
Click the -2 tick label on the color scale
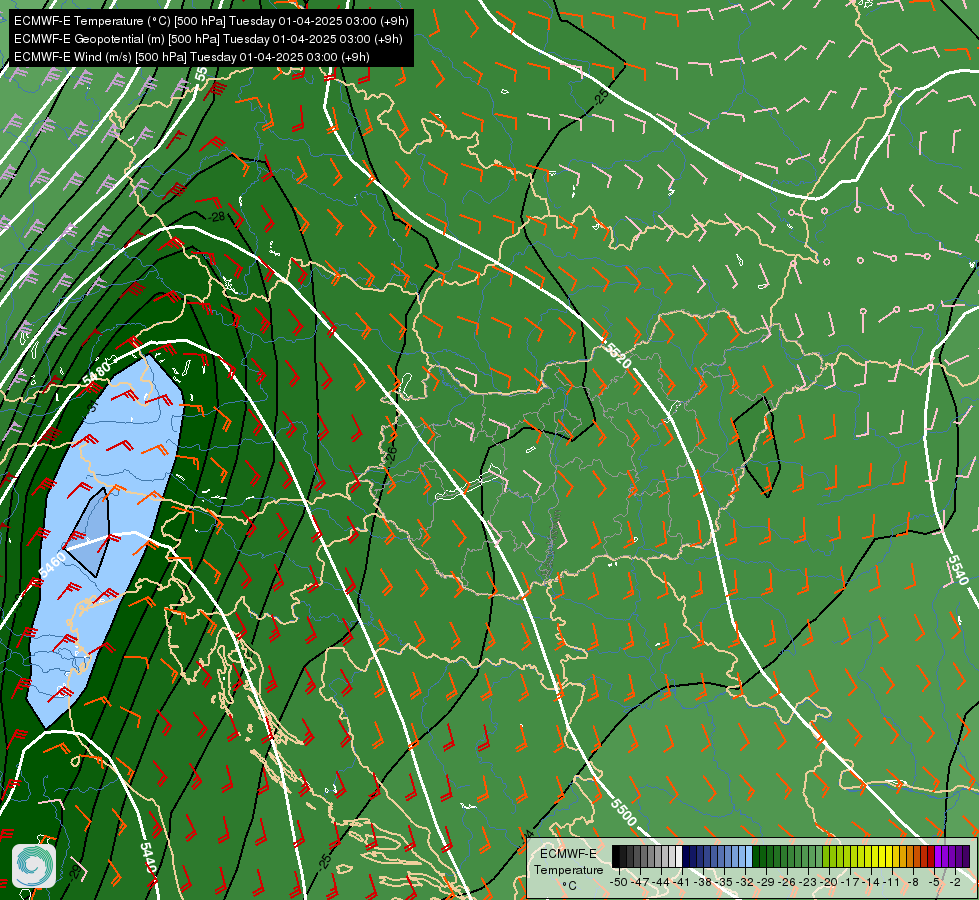click(x=955, y=882)
